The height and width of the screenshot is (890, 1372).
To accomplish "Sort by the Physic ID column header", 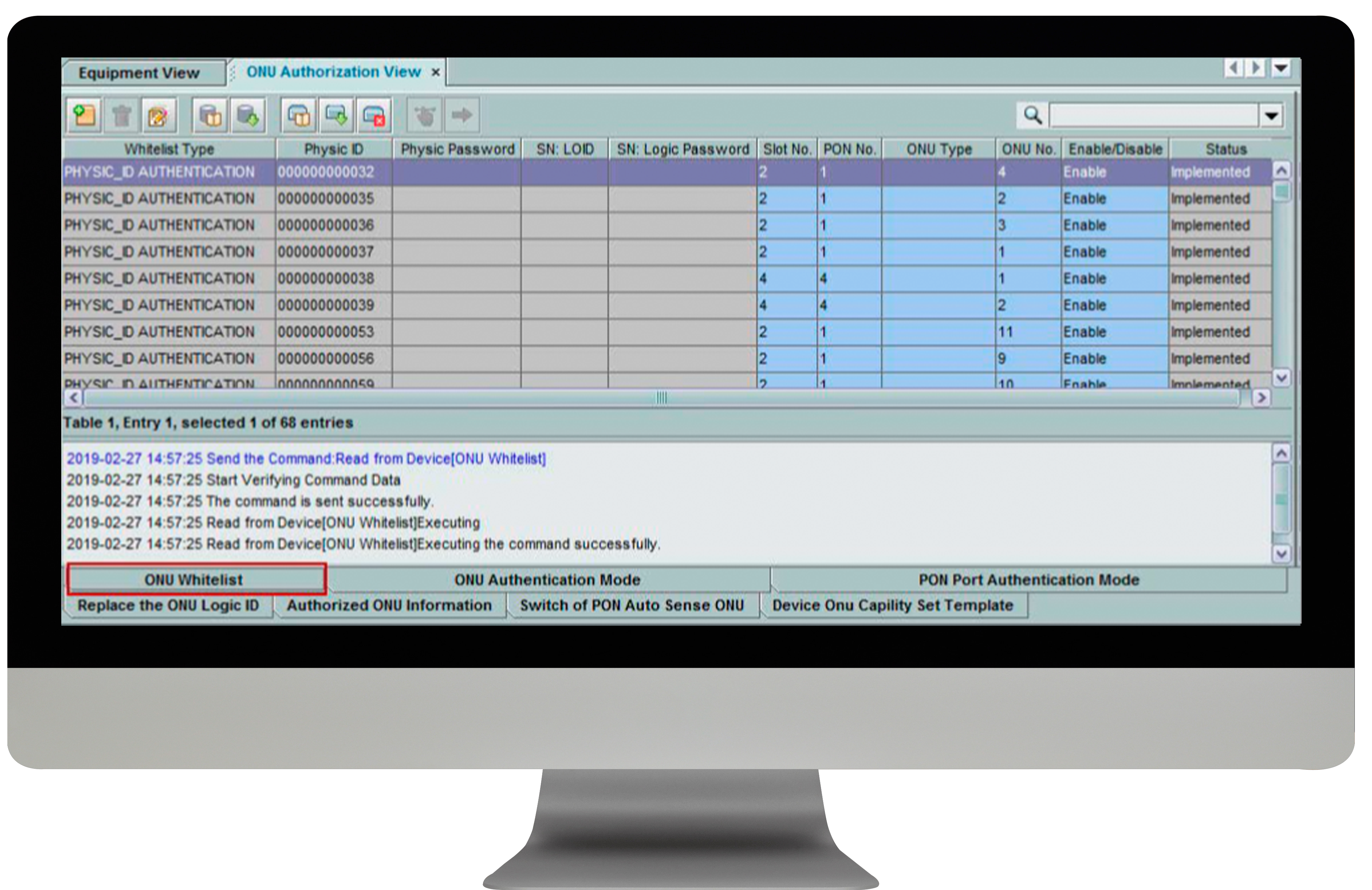I will 335,149.
